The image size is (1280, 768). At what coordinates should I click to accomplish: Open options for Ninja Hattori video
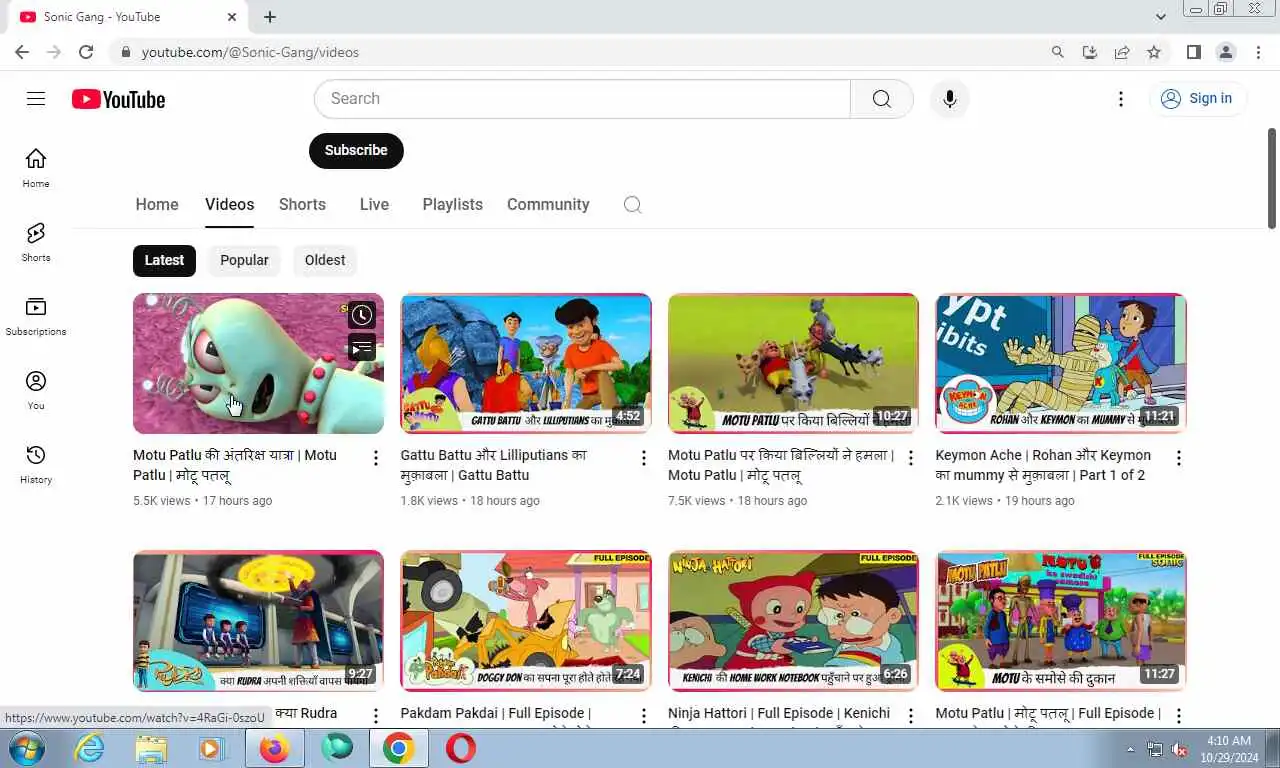tap(911, 716)
